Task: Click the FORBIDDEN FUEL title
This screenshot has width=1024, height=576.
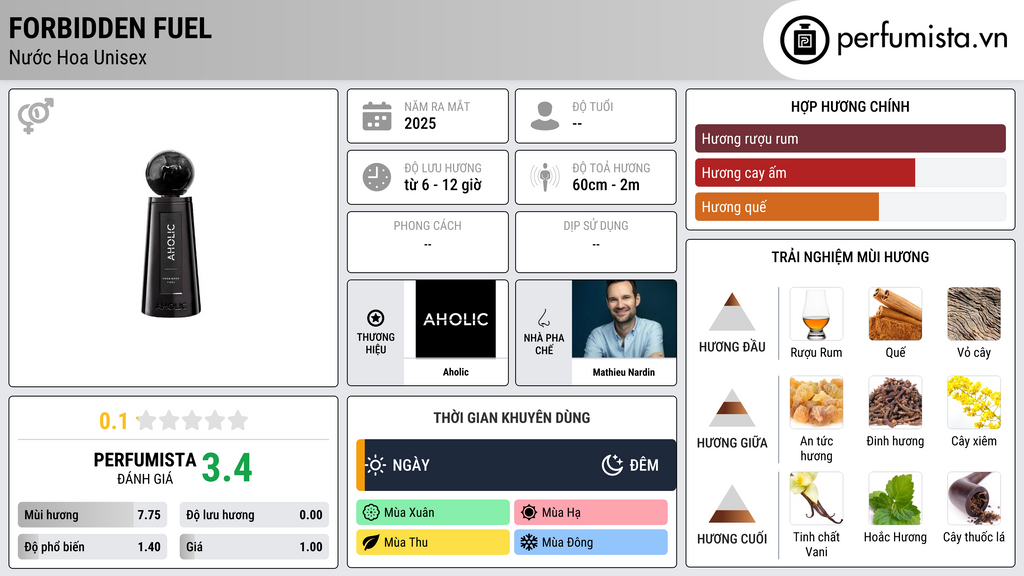Action: [x=110, y=28]
